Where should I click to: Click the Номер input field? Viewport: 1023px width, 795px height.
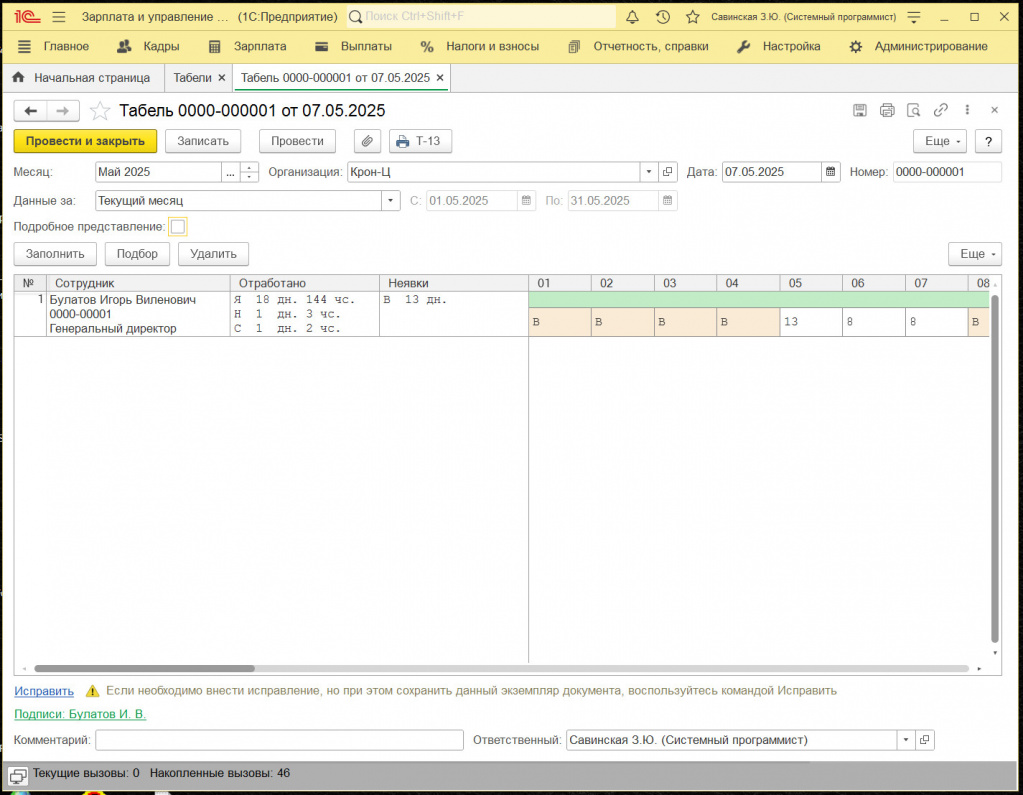947,172
